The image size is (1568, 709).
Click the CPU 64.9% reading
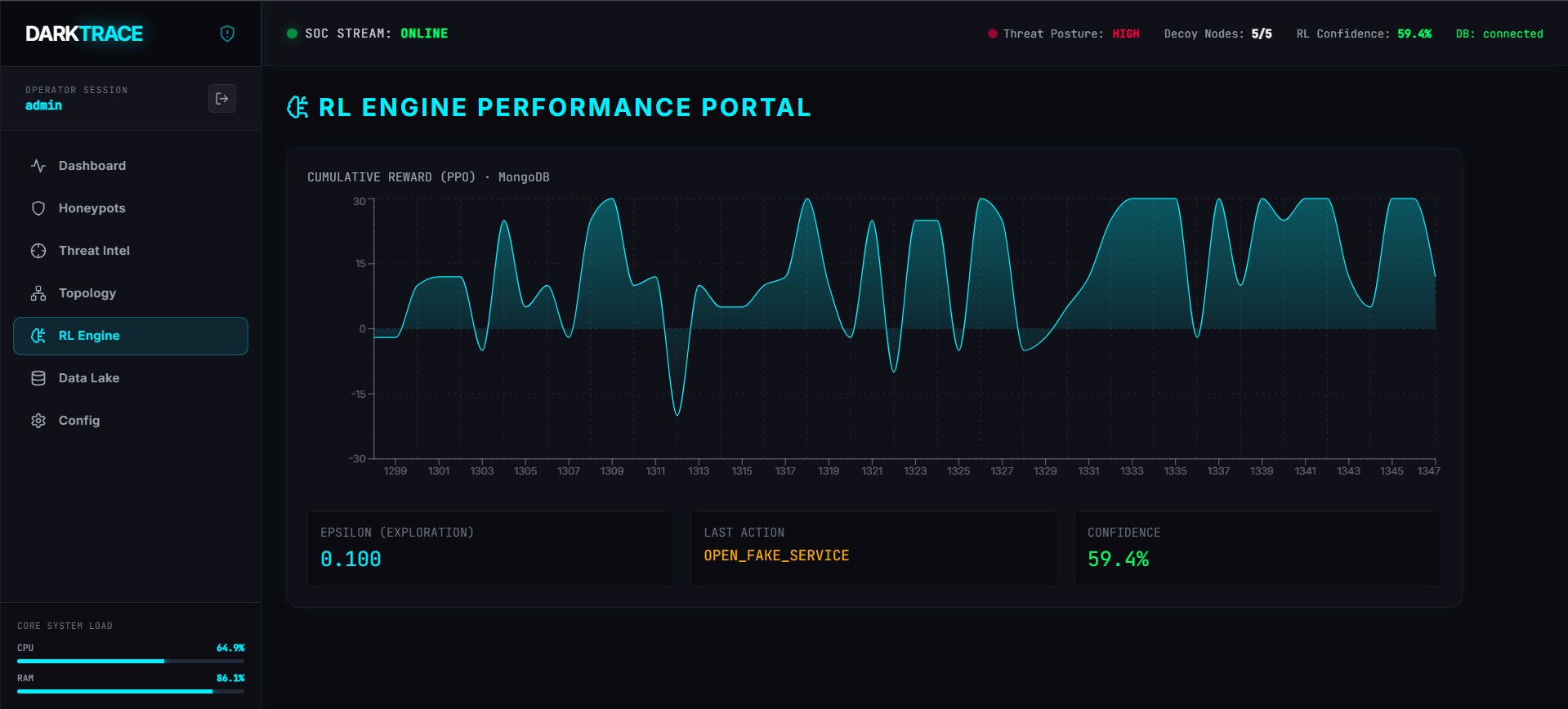click(x=230, y=648)
